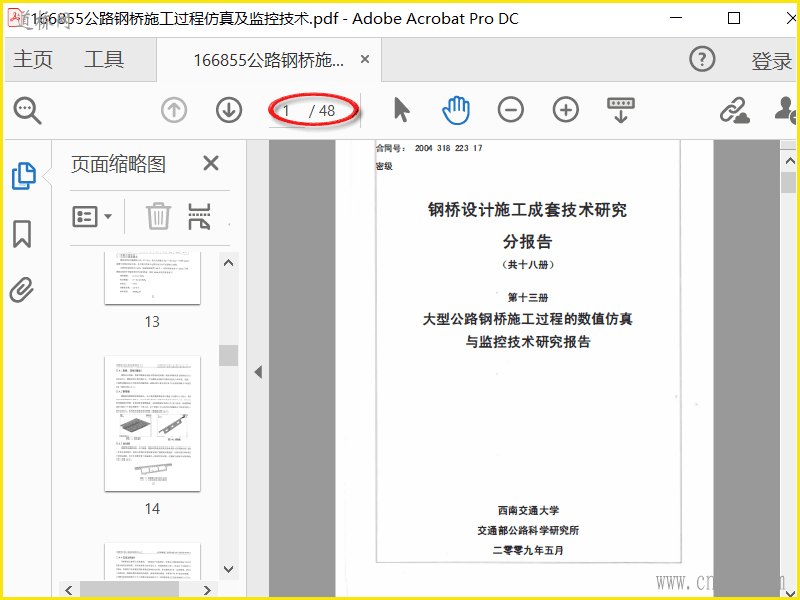Zoom out with the minus button
The height and width of the screenshot is (600, 800).
(511, 110)
